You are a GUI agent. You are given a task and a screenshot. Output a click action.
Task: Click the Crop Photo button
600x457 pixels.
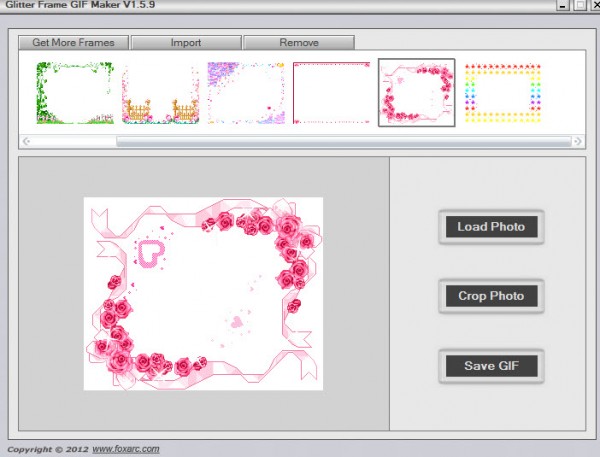coord(491,296)
